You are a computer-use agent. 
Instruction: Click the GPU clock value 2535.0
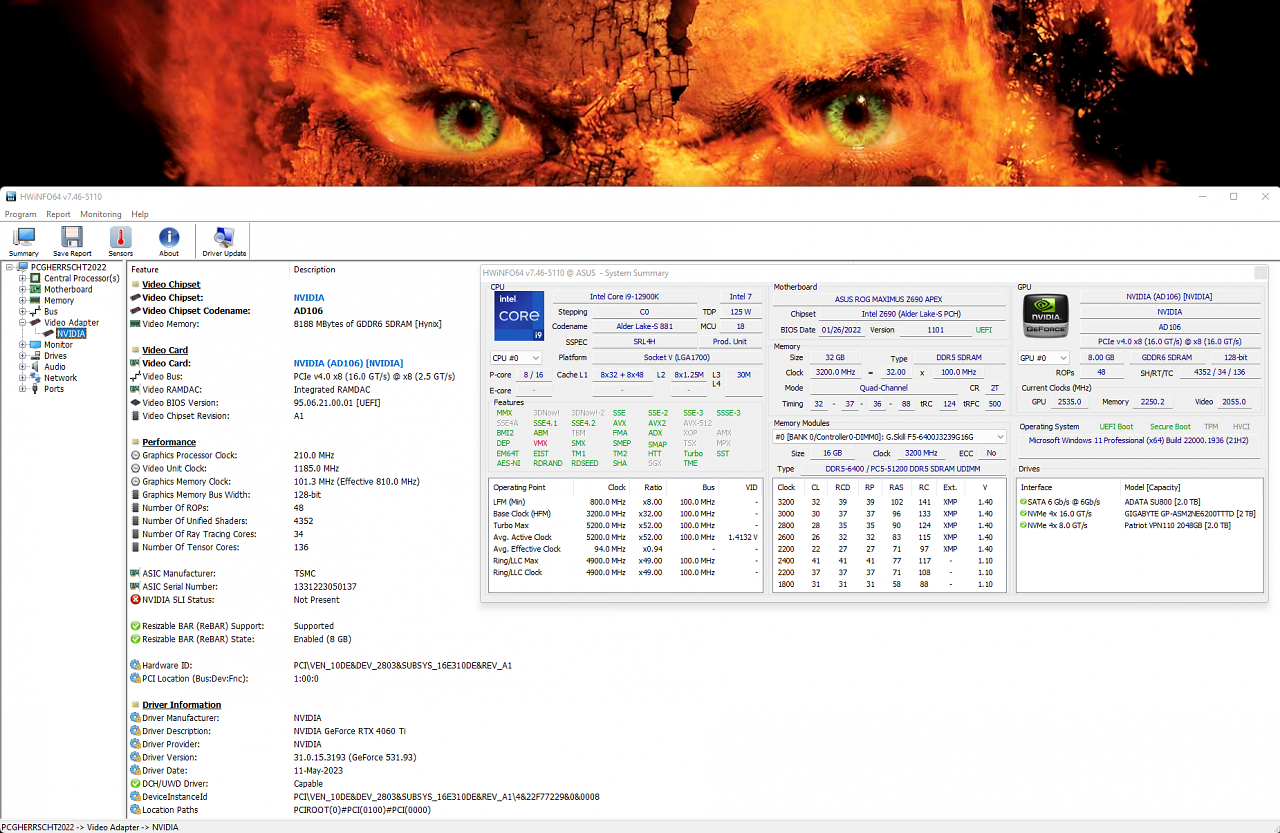click(x=1069, y=401)
